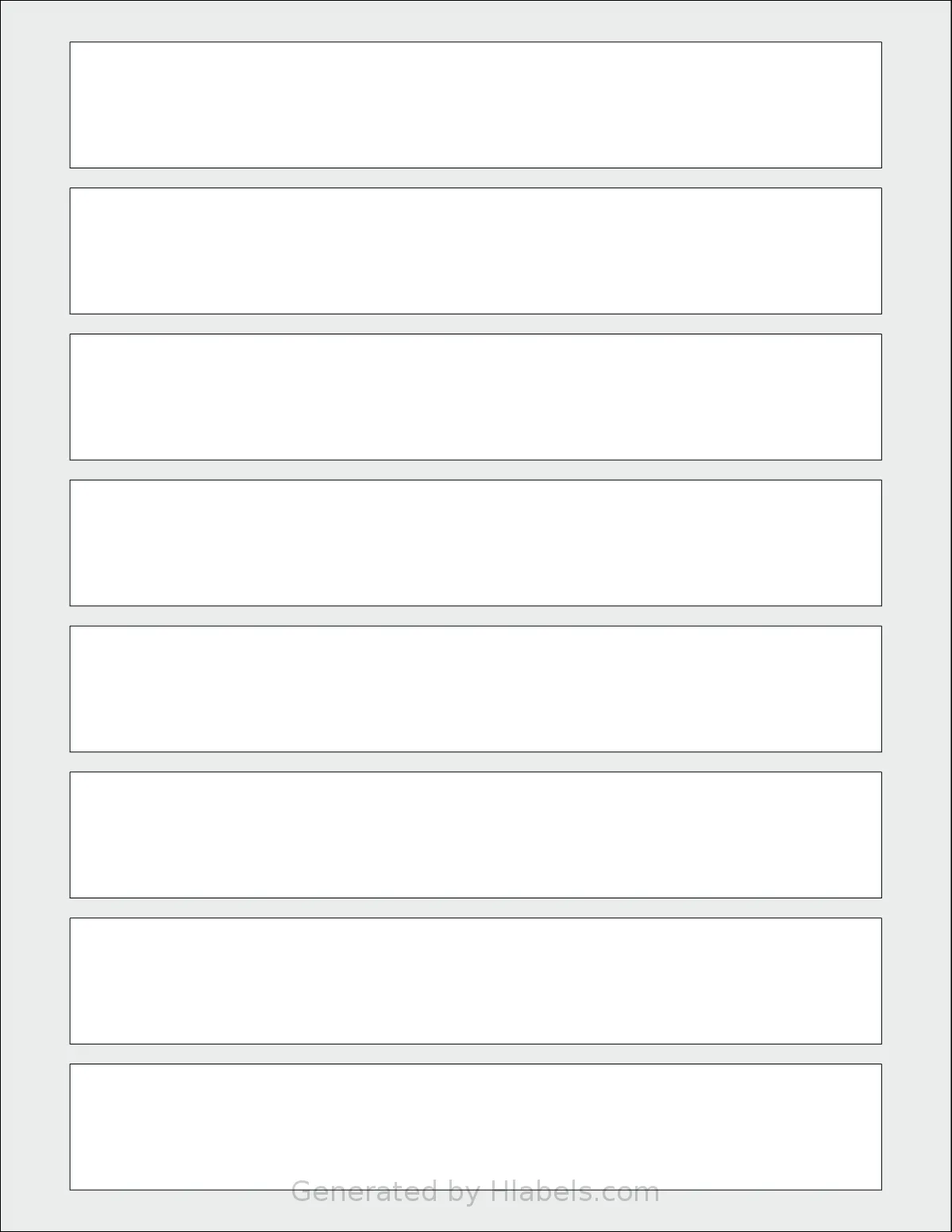The height and width of the screenshot is (1232, 952).
Task: Click the gap between the seventh and eighth labels
Action: click(x=476, y=1054)
